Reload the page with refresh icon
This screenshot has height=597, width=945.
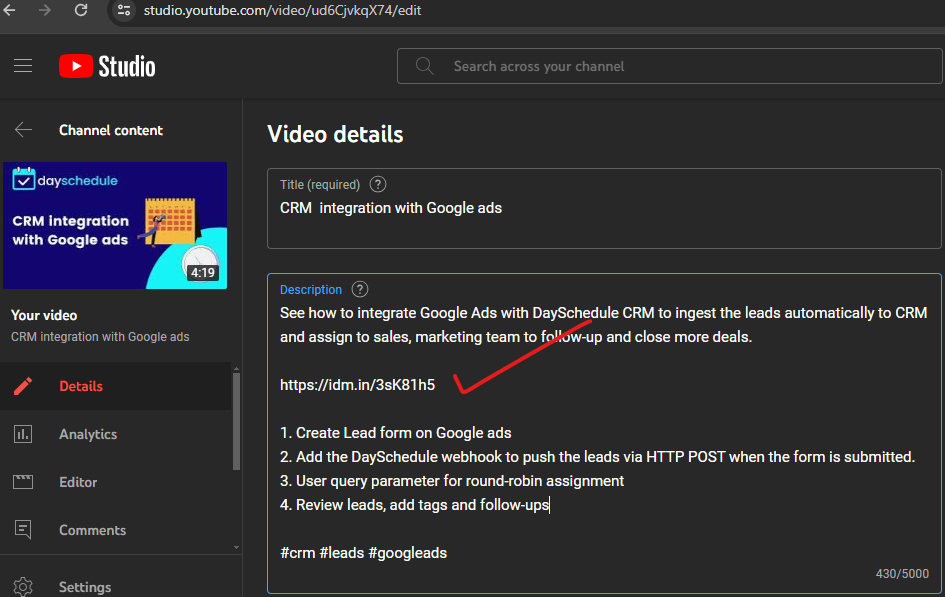tap(81, 10)
